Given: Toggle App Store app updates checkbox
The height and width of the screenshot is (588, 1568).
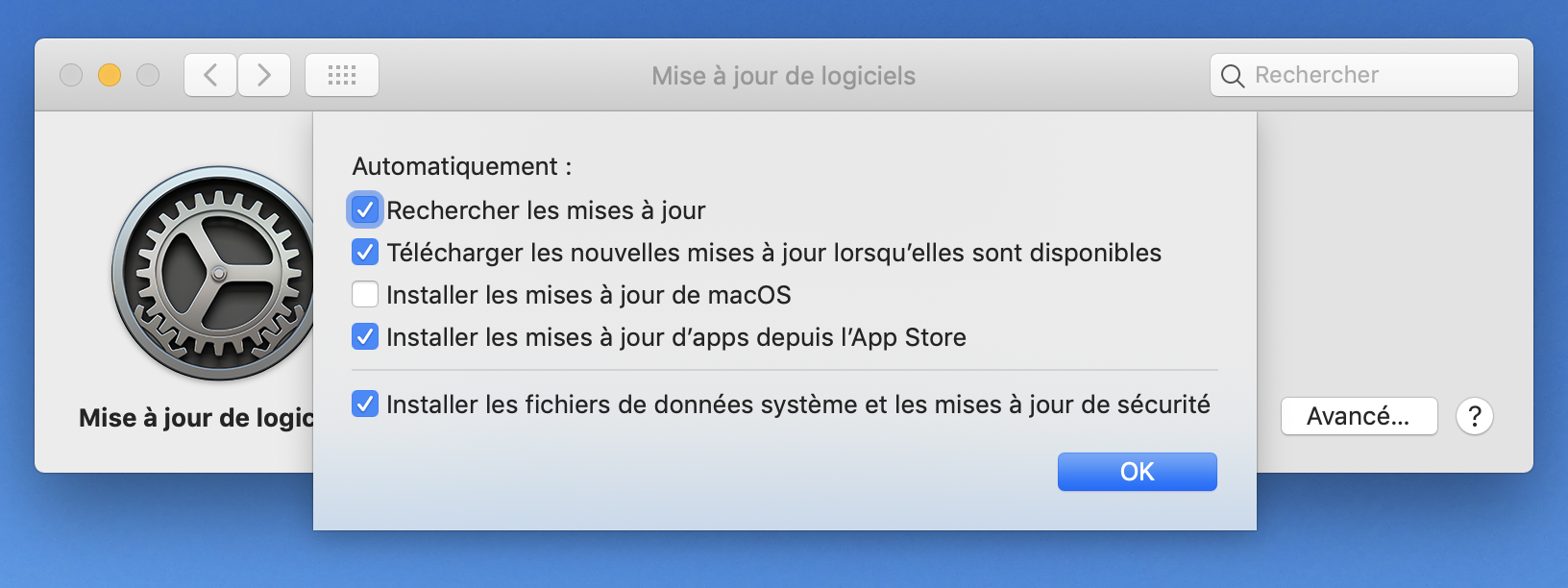Looking at the screenshot, I should [365, 337].
